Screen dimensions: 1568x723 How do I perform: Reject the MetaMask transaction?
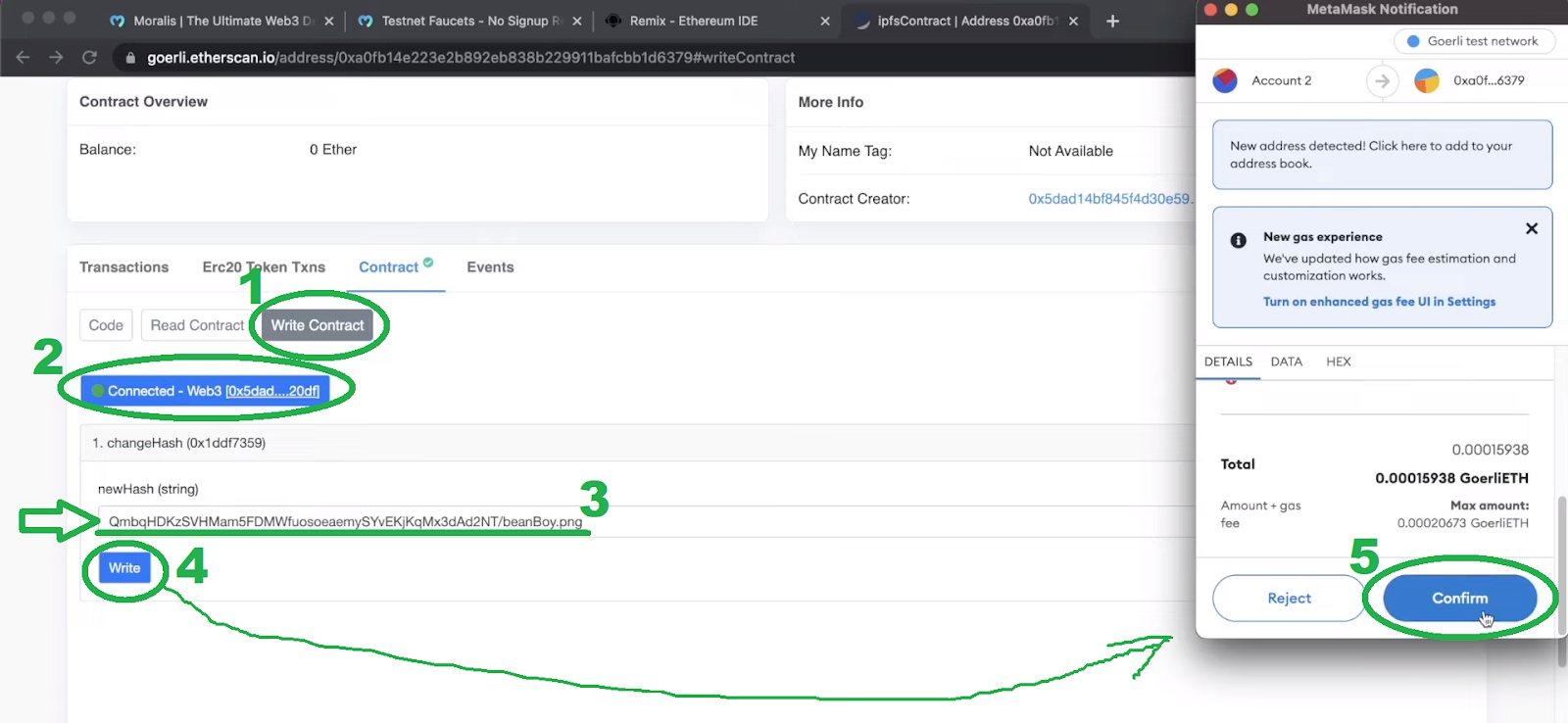[x=1289, y=599]
